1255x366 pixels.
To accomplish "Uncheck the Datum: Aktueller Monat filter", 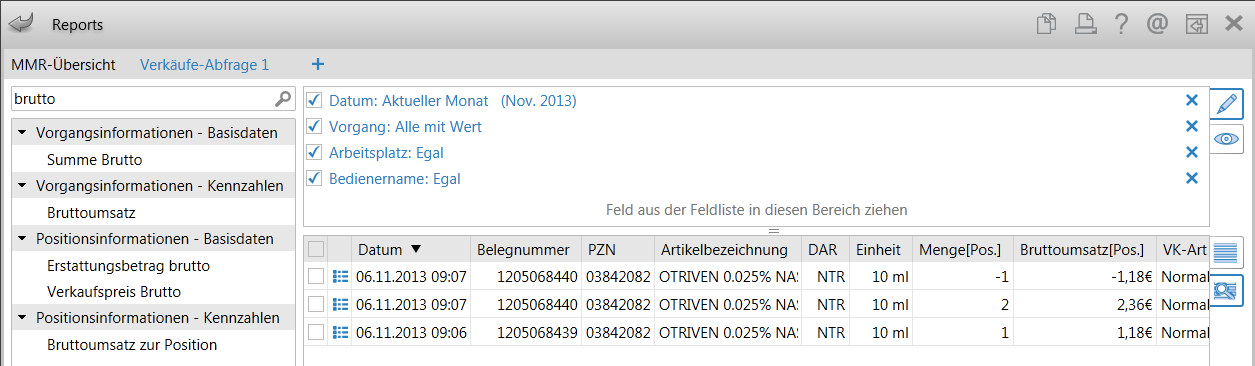I will [315, 101].
